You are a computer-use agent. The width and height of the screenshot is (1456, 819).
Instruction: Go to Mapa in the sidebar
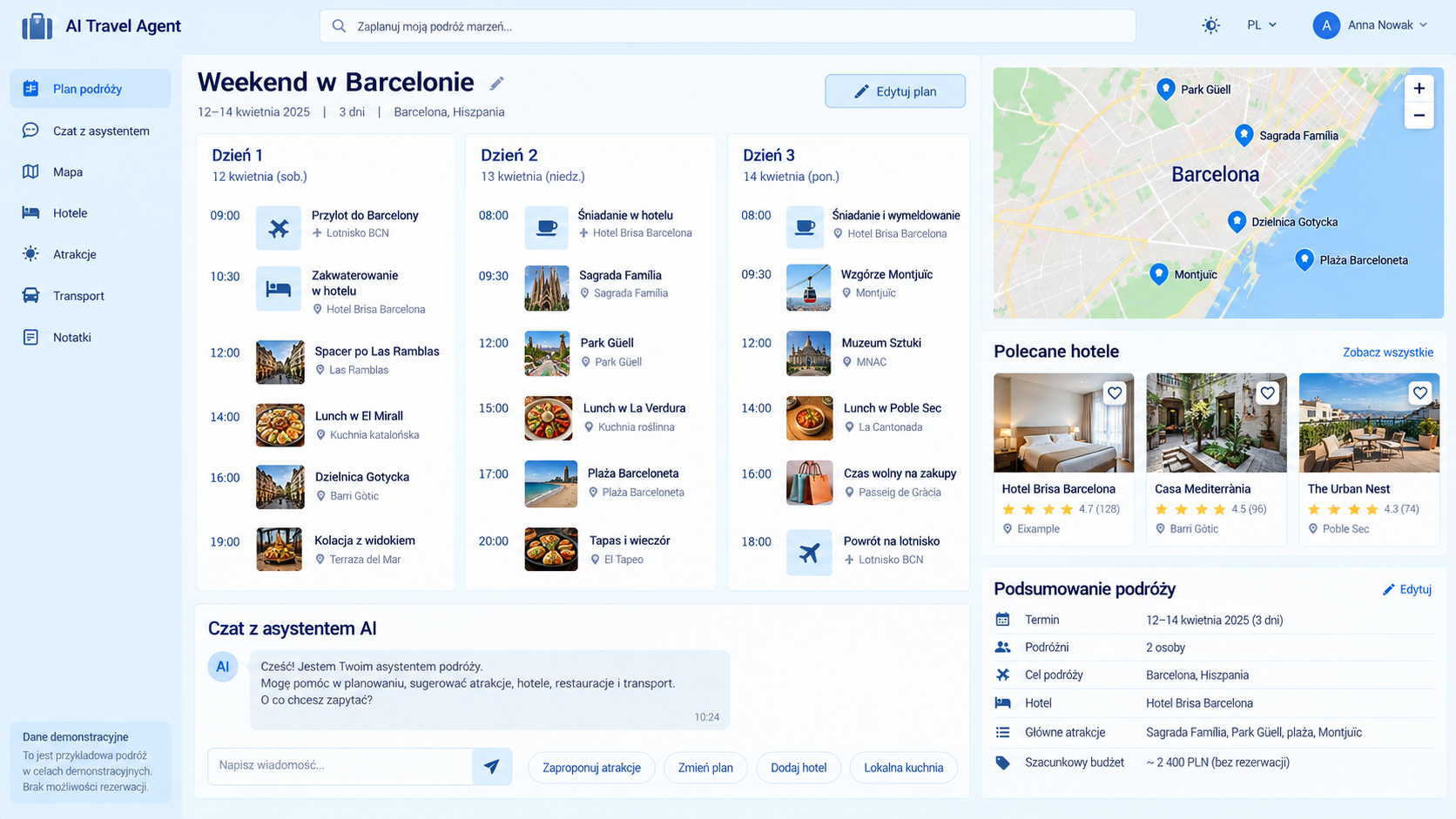tap(91, 171)
